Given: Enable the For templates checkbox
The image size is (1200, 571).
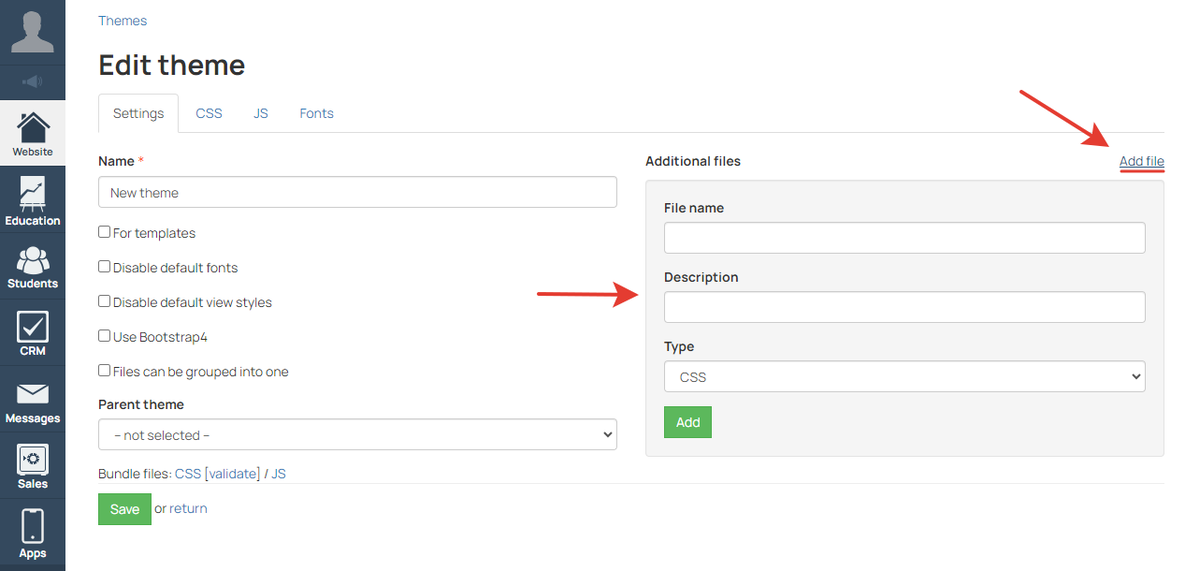Looking at the screenshot, I should (104, 232).
